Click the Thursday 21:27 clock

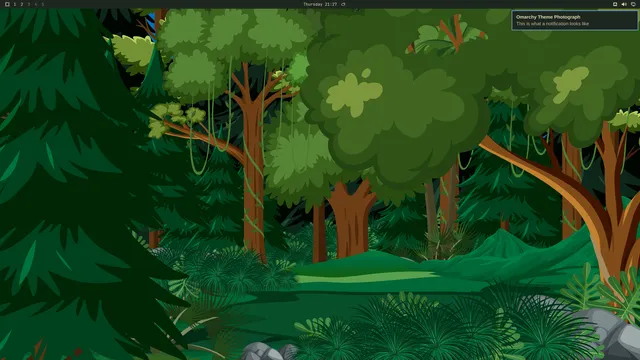click(x=320, y=4)
